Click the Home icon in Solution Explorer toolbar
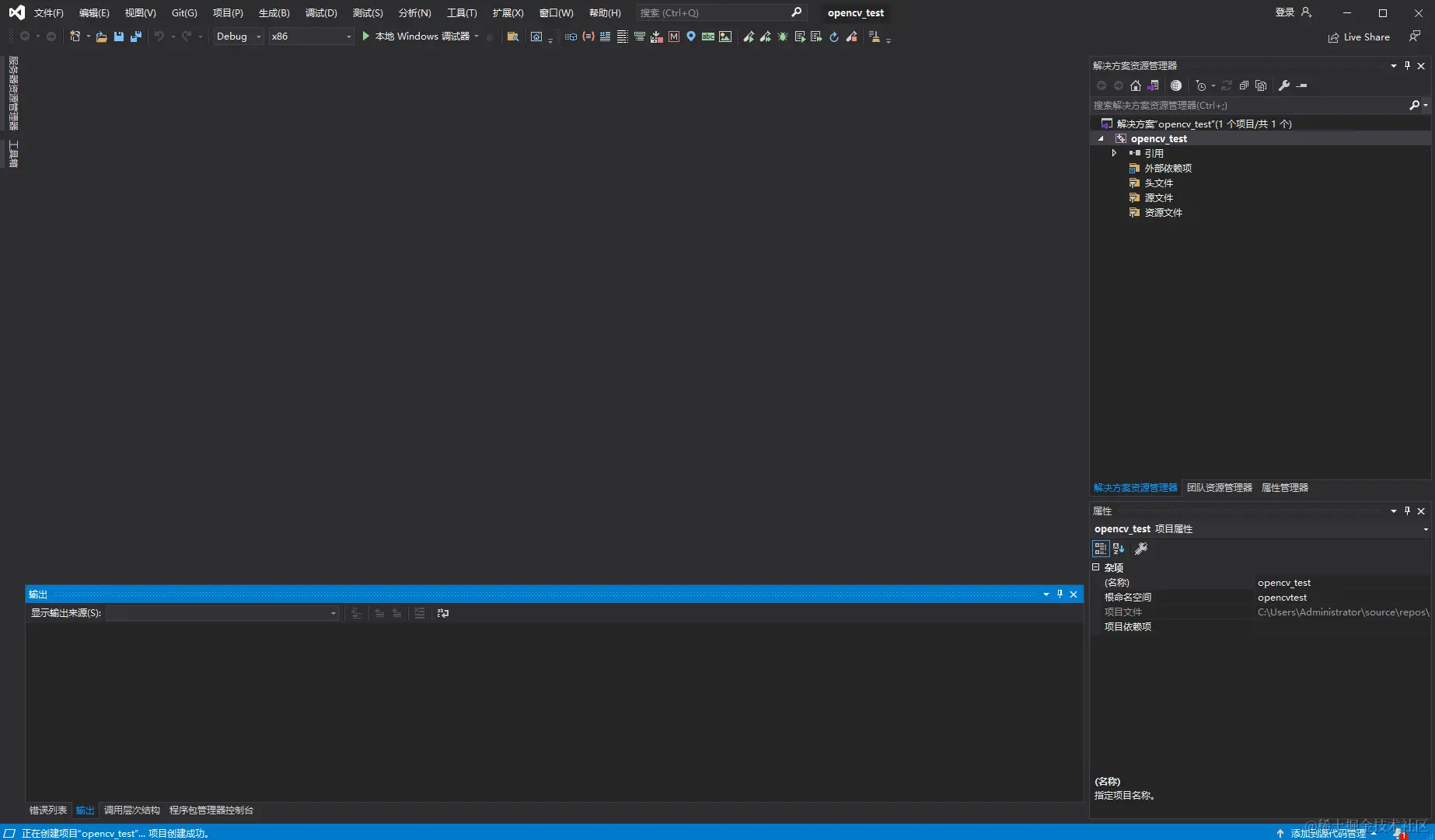 pyautogui.click(x=1136, y=85)
